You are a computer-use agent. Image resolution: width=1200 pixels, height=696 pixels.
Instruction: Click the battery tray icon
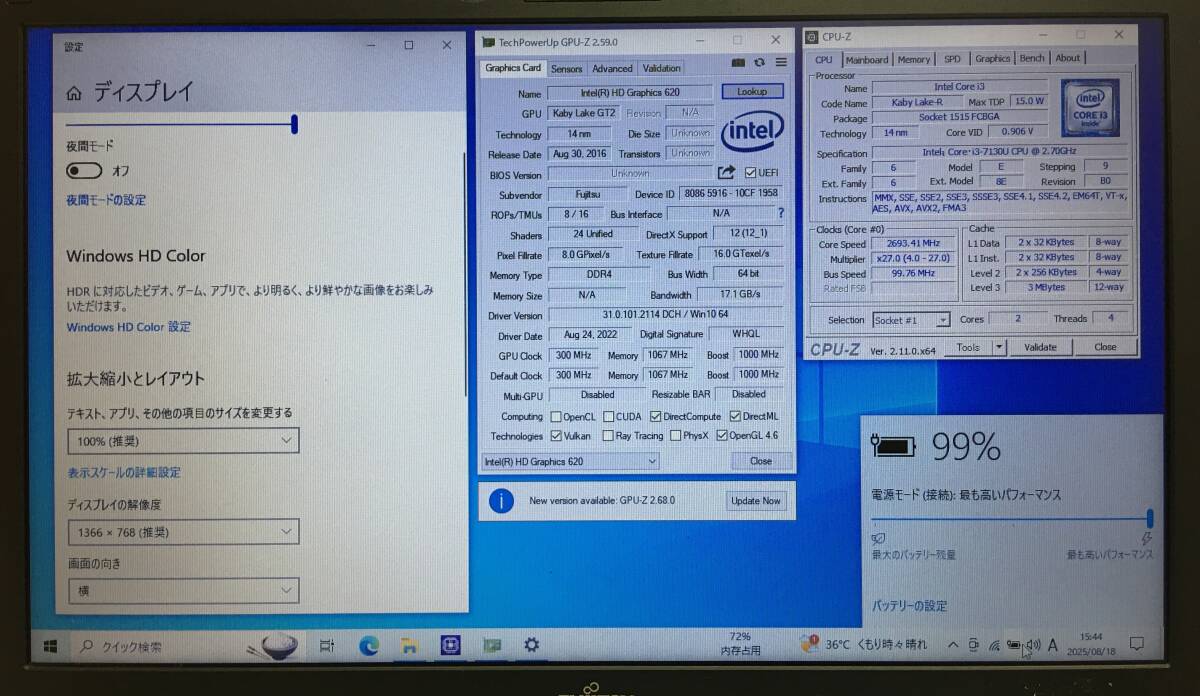[1014, 645]
